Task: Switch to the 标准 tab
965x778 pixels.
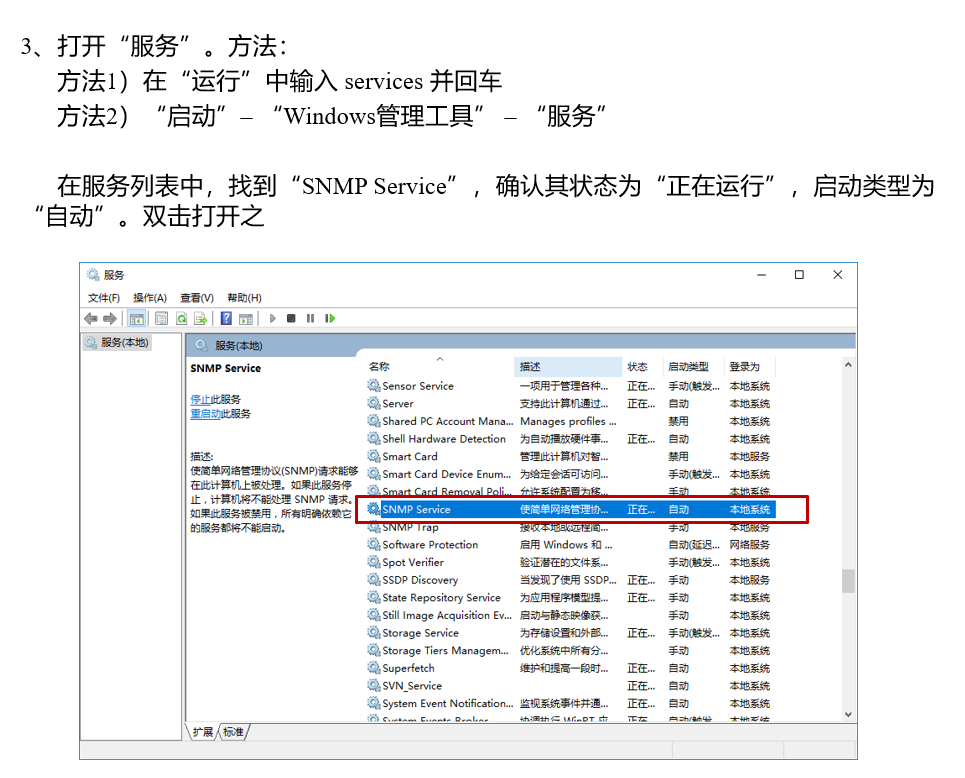Action: coord(233,732)
